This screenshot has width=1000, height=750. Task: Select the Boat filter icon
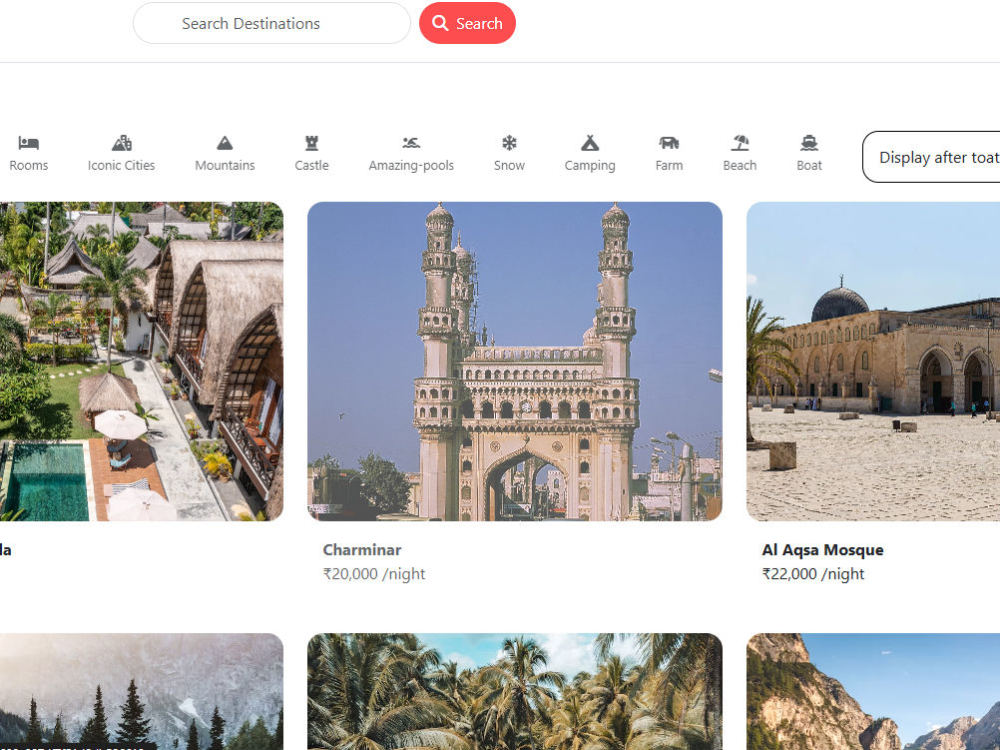[809, 143]
